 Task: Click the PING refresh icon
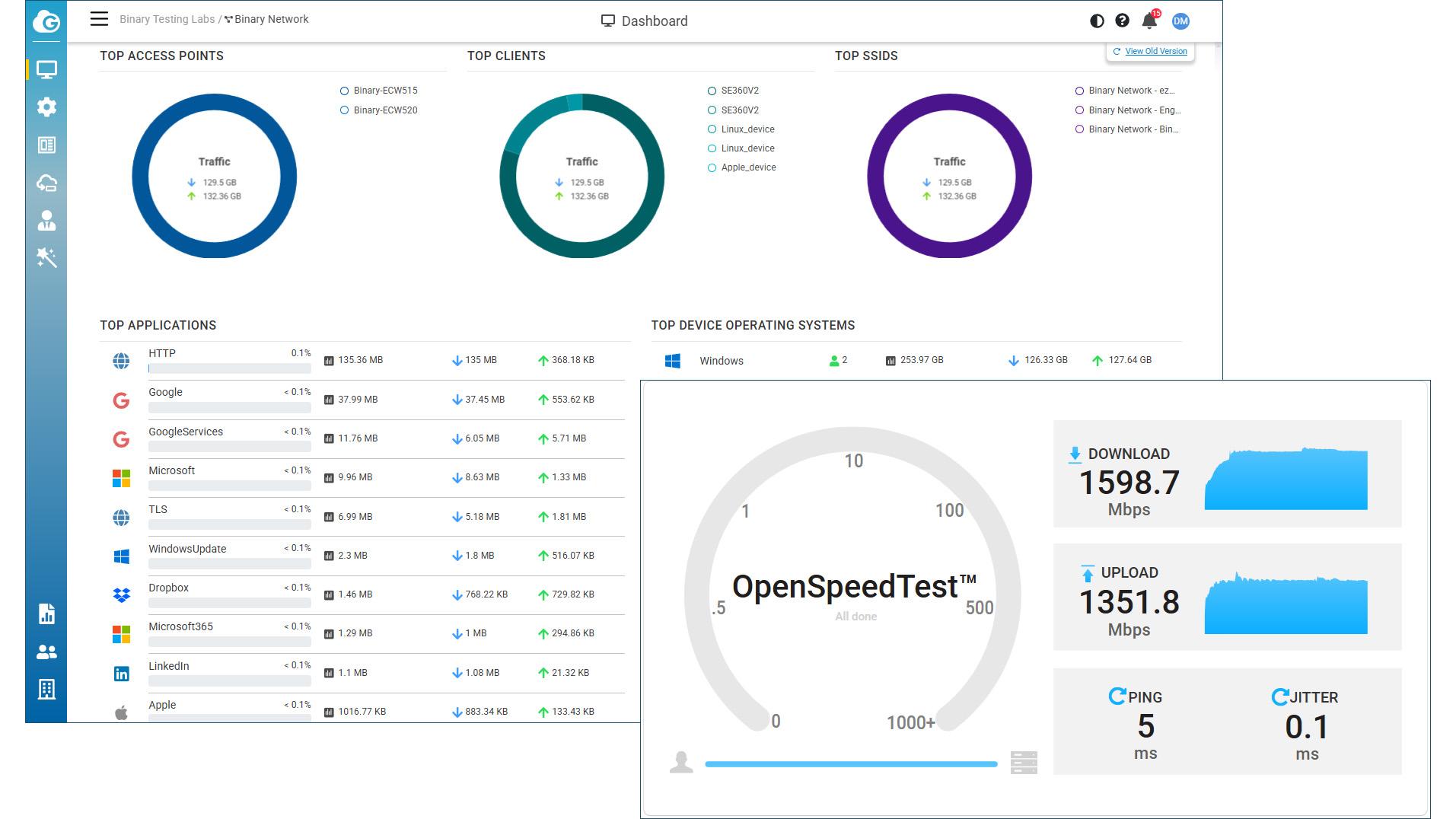pyautogui.click(x=1117, y=696)
